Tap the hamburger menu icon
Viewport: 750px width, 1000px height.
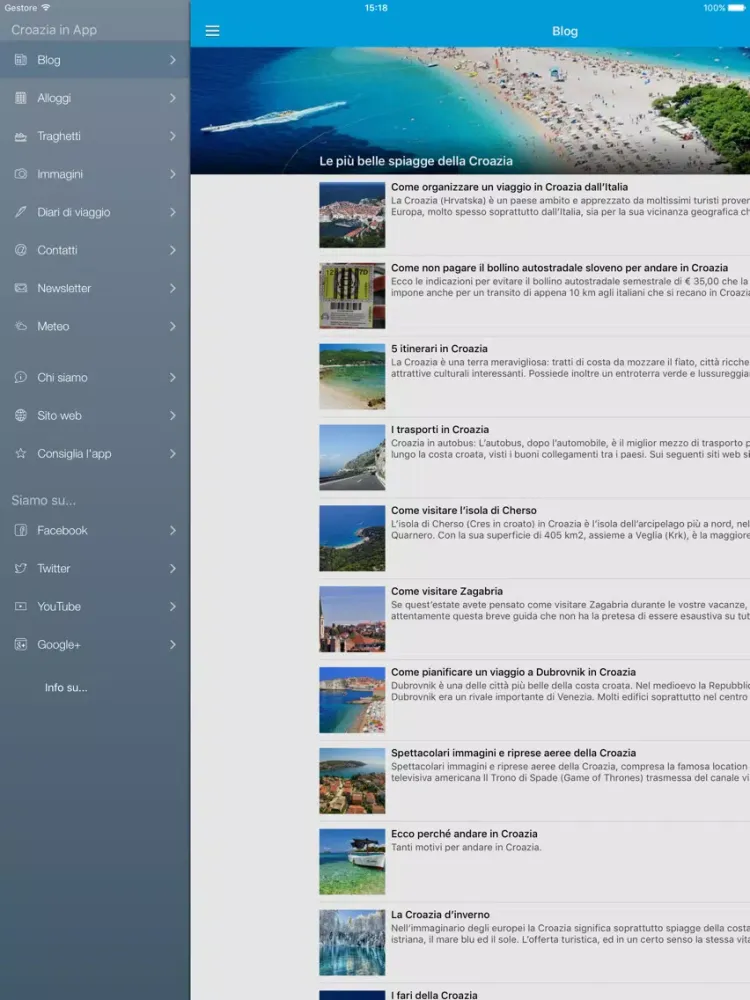(x=212, y=31)
